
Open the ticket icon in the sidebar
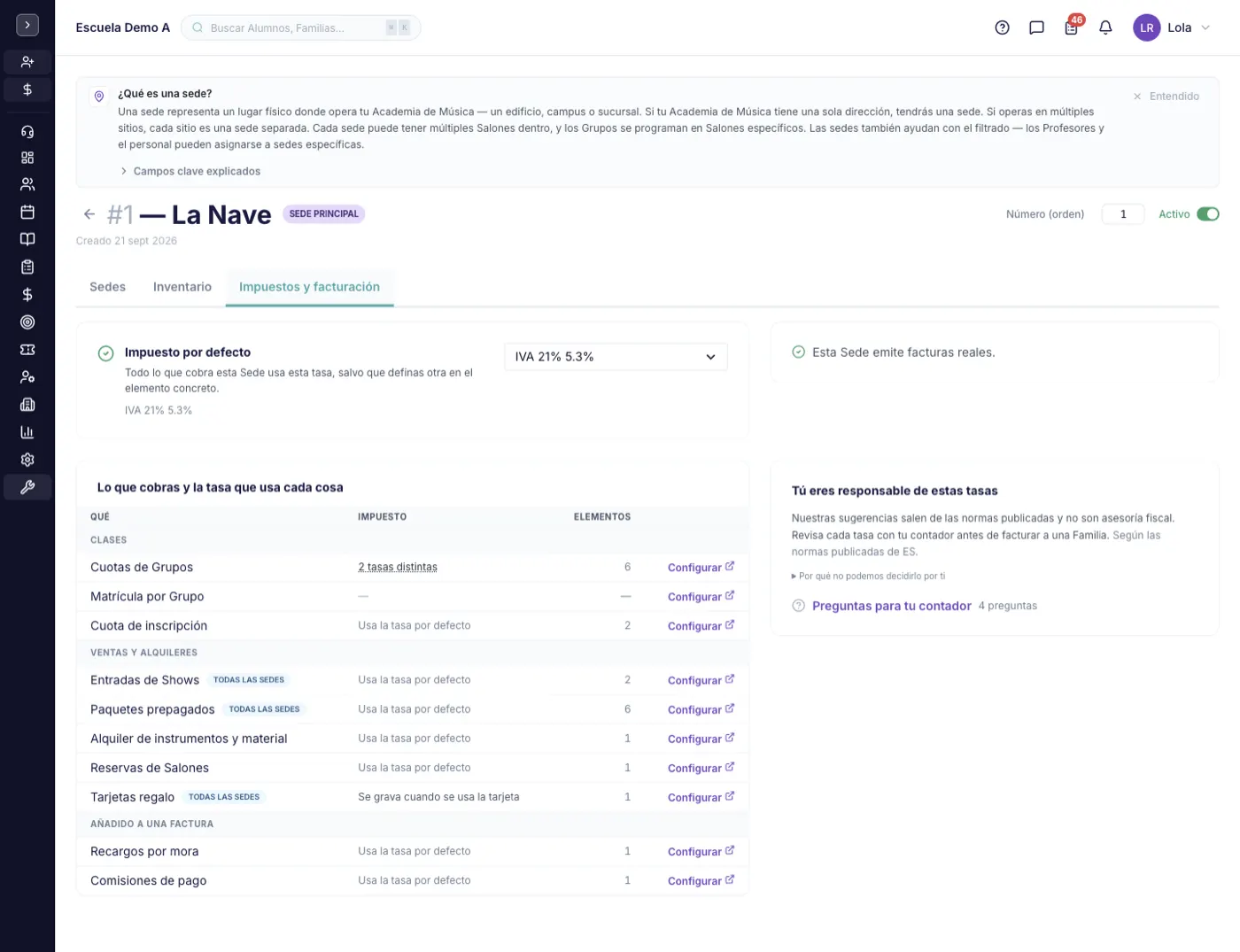point(27,350)
